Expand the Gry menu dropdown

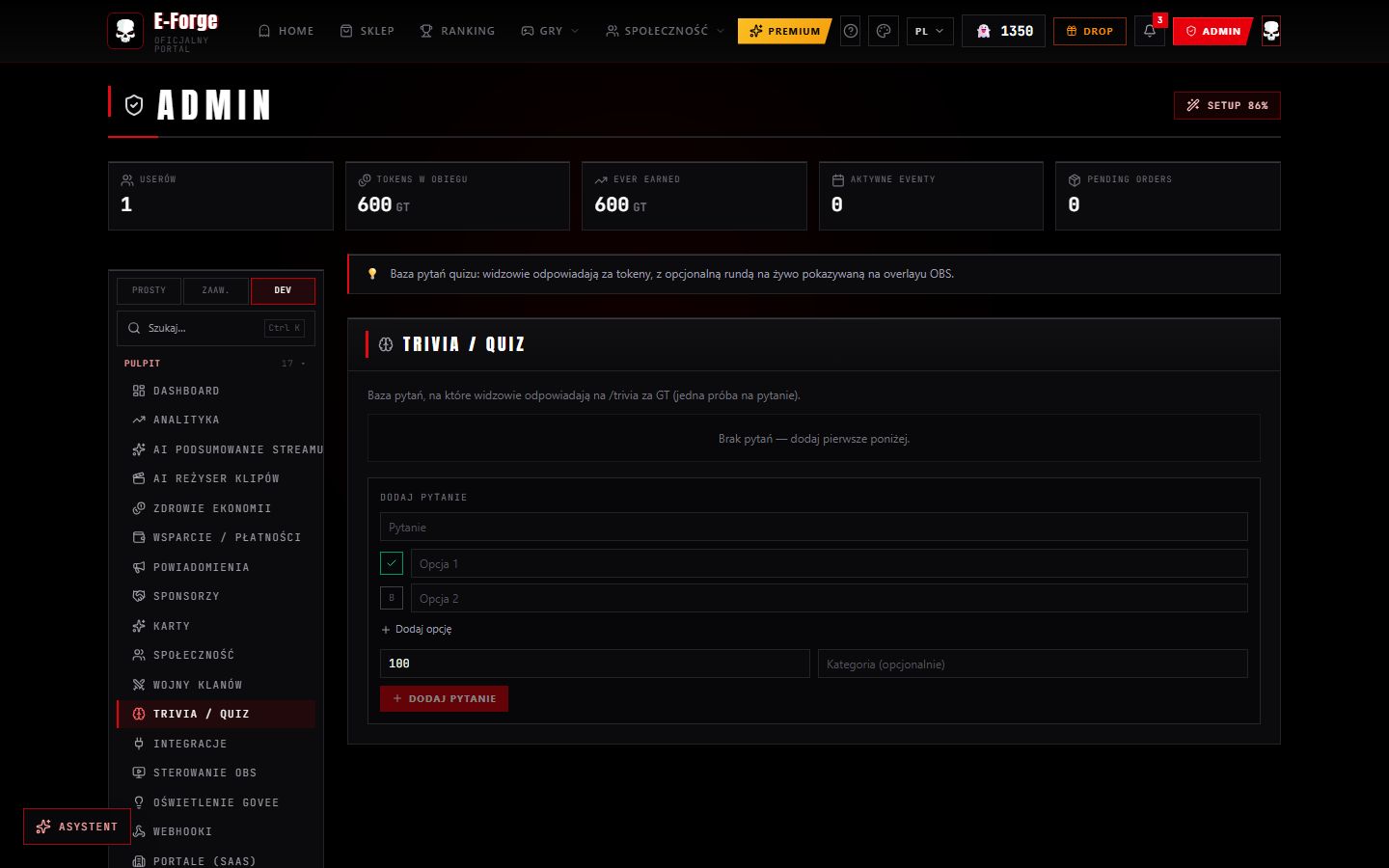pyautogui.click(x=550, y=31)
